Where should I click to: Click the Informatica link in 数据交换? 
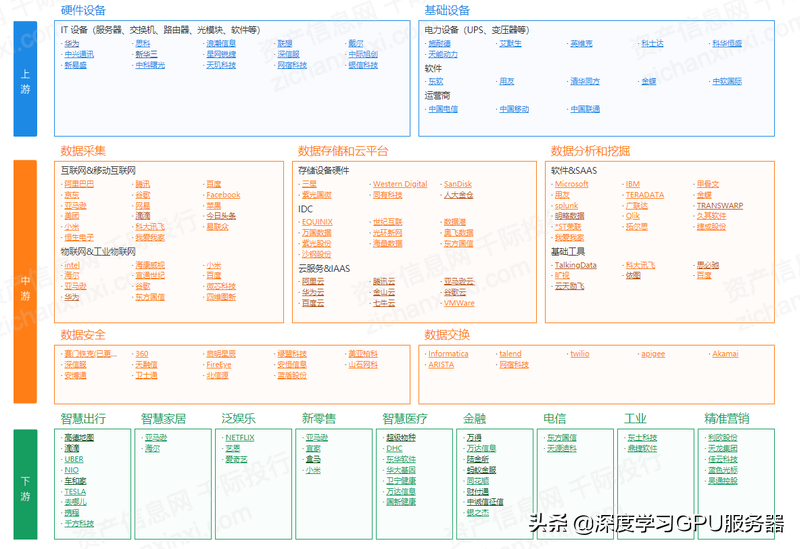tap(448, 354)
